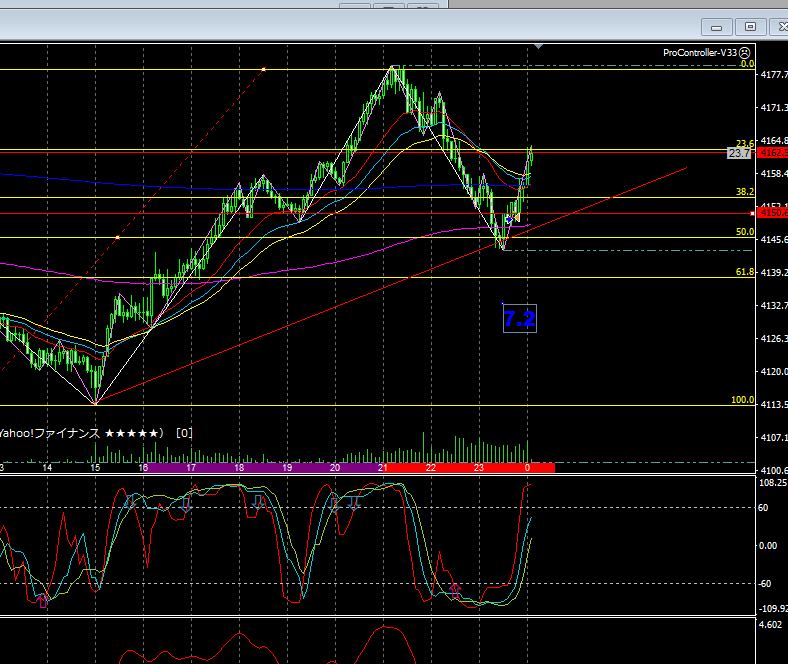Screen dimensions: 788x664
Task: Select the Fibonacci 0.0 level label
Action: tap(747, 64)
